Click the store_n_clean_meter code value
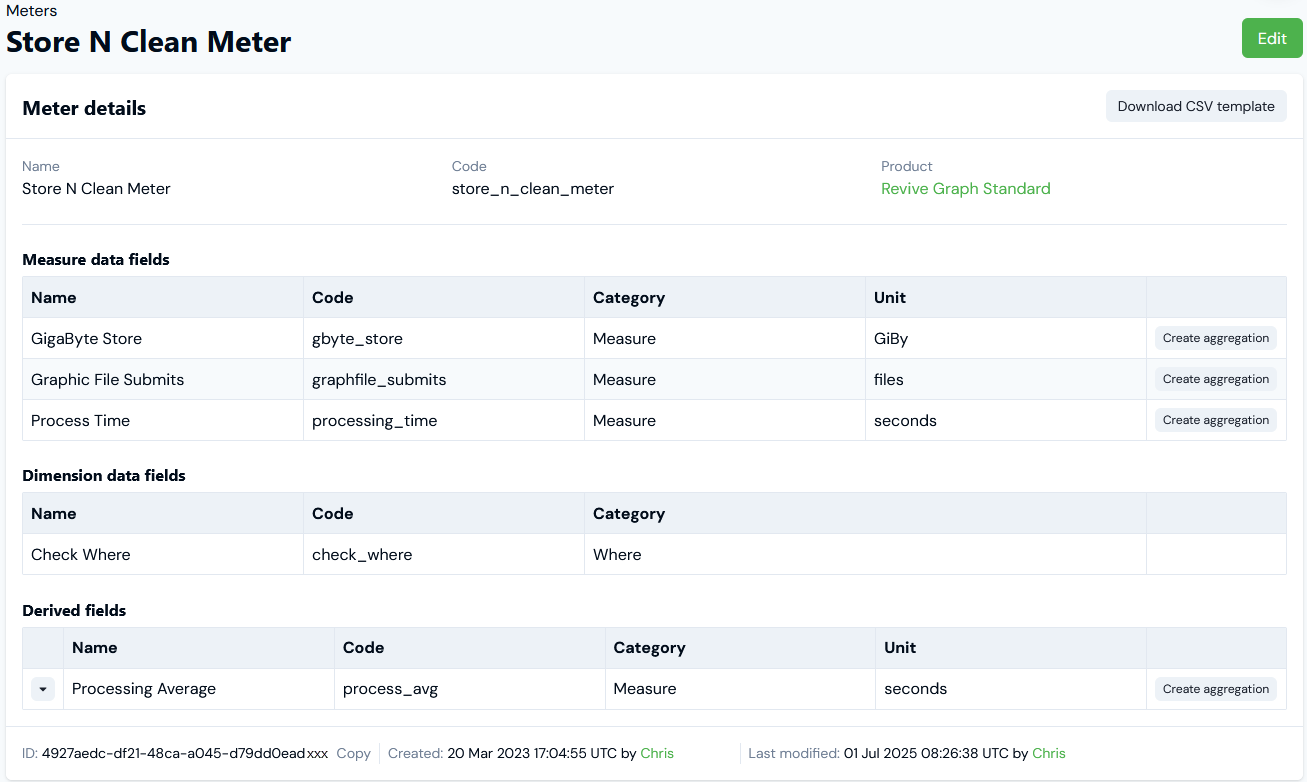The width and height of the screenshot is (1307, 782). click(533, 189)
